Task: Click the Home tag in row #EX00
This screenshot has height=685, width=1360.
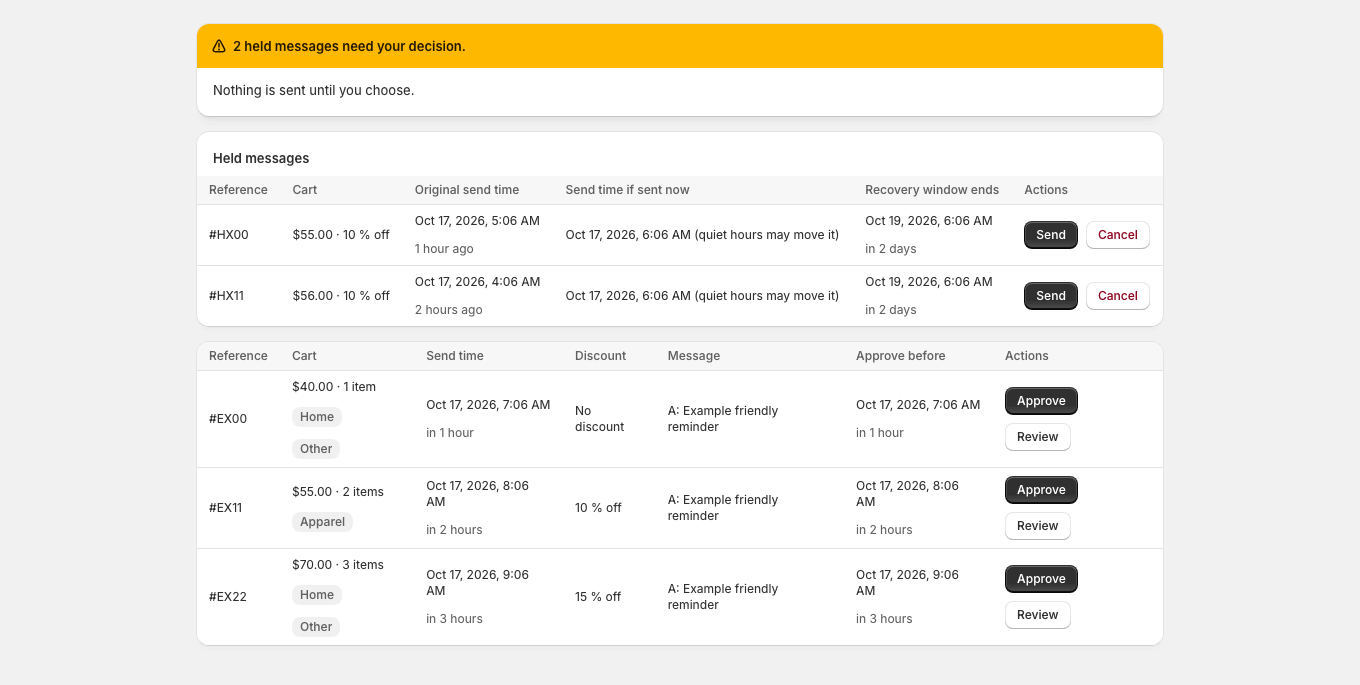Action: tap(317, 417)
